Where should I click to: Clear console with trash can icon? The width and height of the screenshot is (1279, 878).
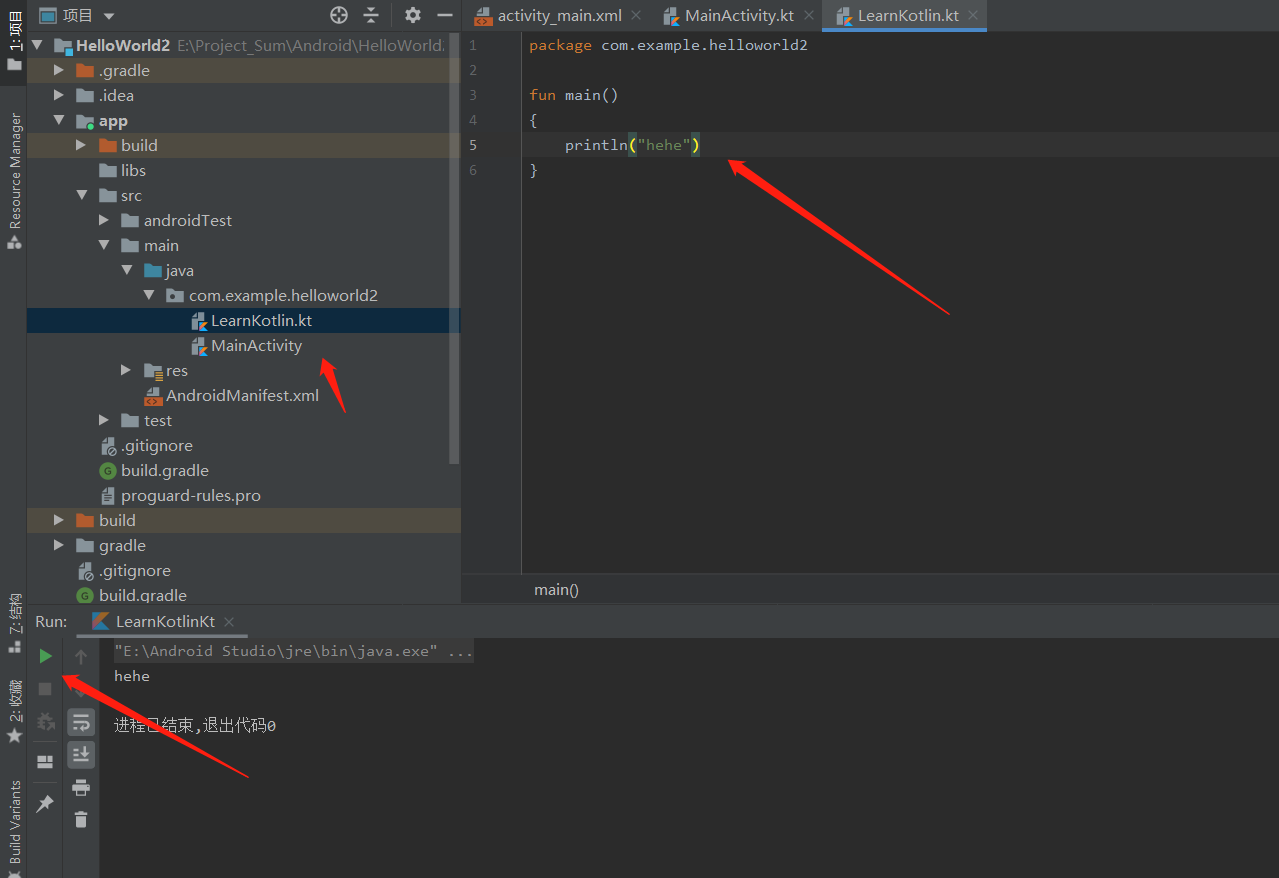point(81,819)
